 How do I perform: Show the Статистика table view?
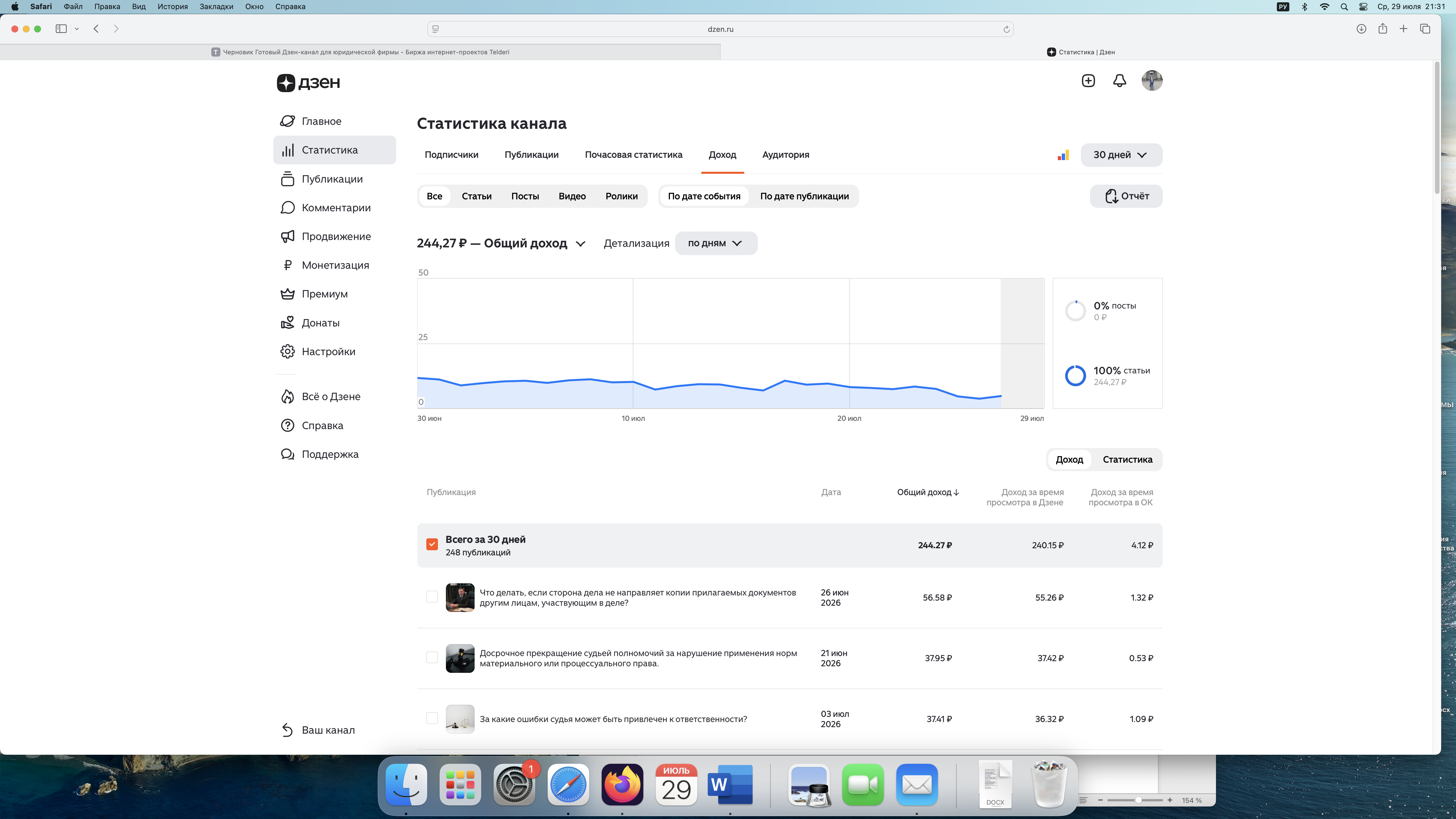(1127, 460)
